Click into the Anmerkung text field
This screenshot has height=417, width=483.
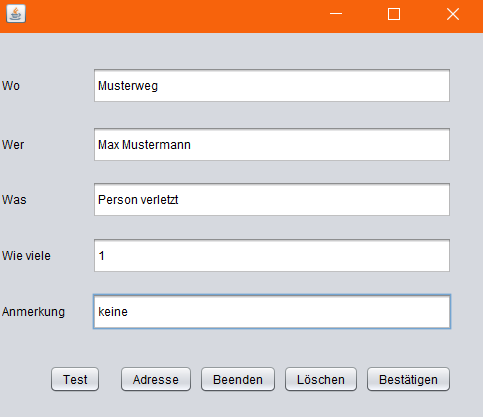[272, 311]
